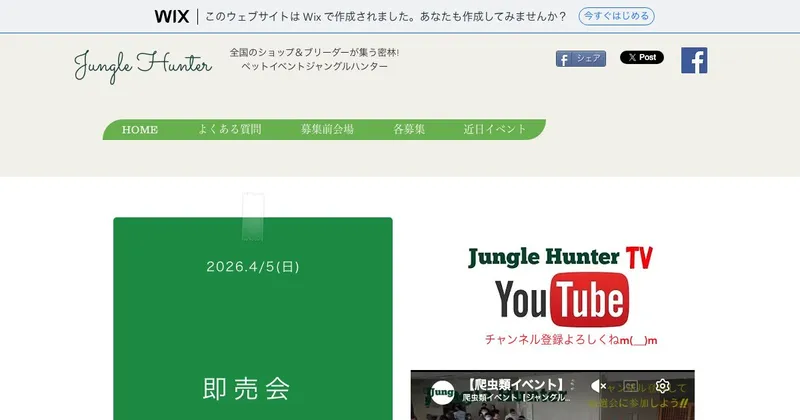Click the 2026.4/5(日) date text
This screenshot has height=420, width=800.
click(253, 267)
